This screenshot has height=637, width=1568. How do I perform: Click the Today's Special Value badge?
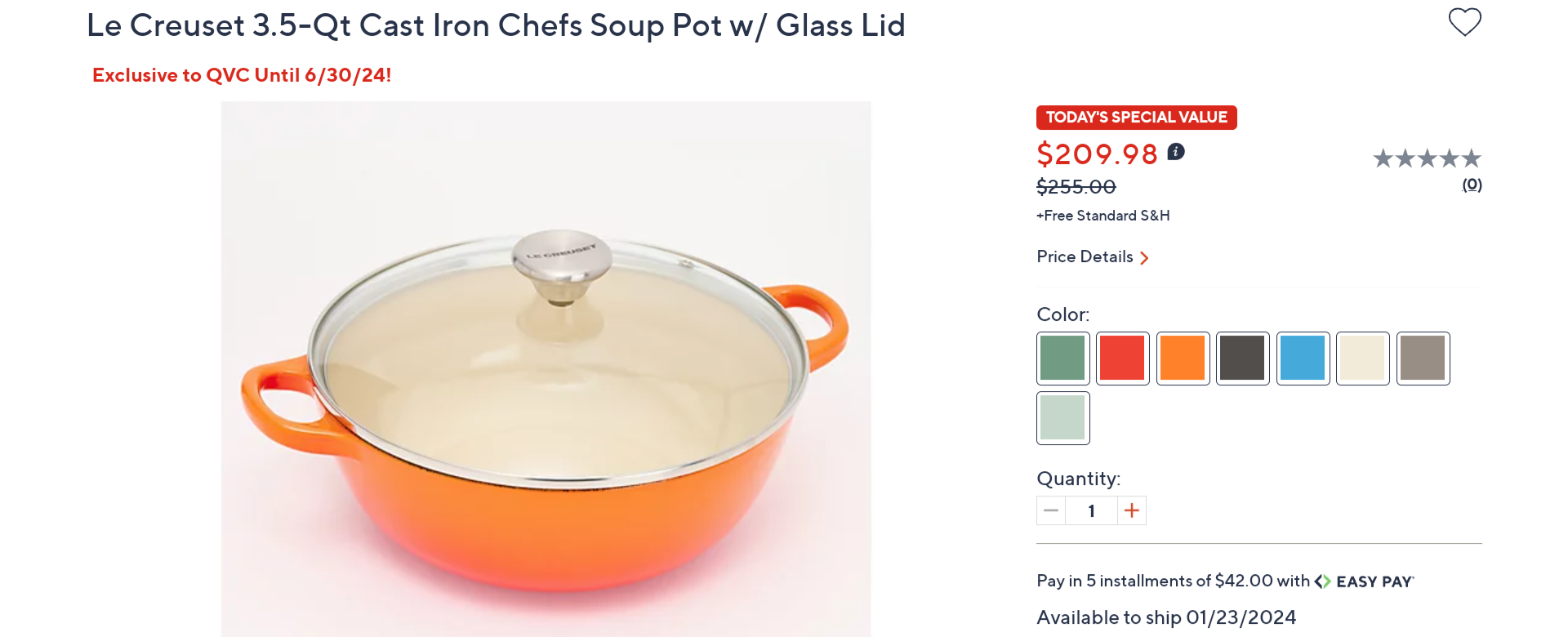1136,118
